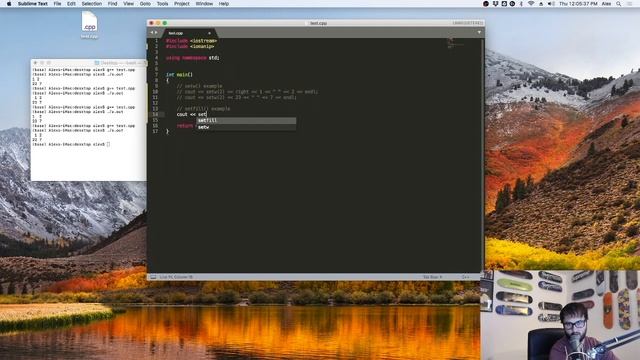This screenshot has height=360, width=640.
Task: Choose setfill from autocomplete popup
Action: click(246, 120)
